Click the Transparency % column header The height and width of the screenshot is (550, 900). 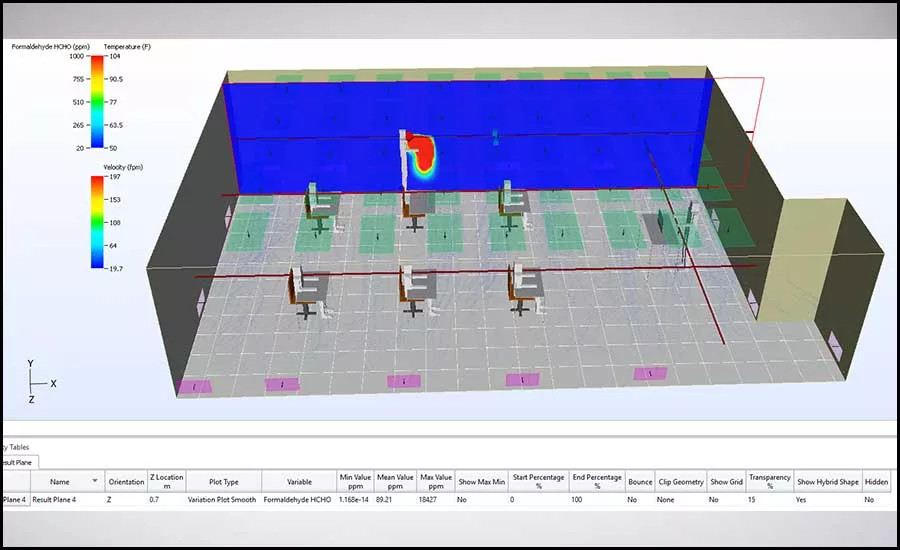[770, 482]
